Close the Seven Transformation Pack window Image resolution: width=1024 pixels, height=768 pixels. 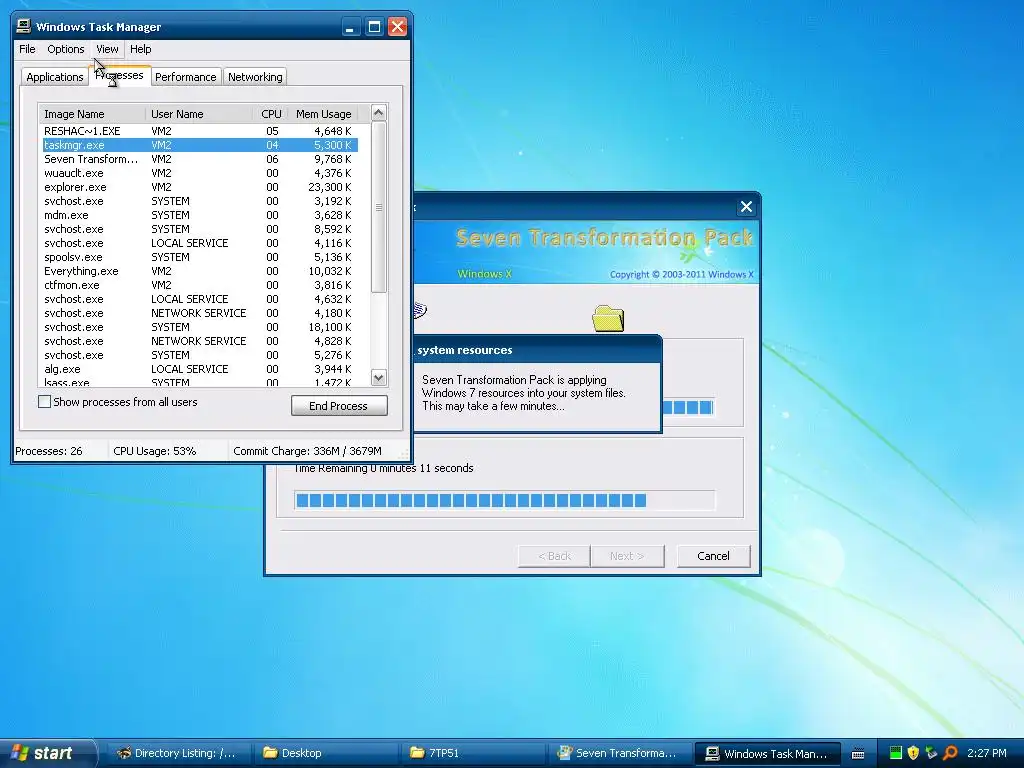[x=746, y=207]
